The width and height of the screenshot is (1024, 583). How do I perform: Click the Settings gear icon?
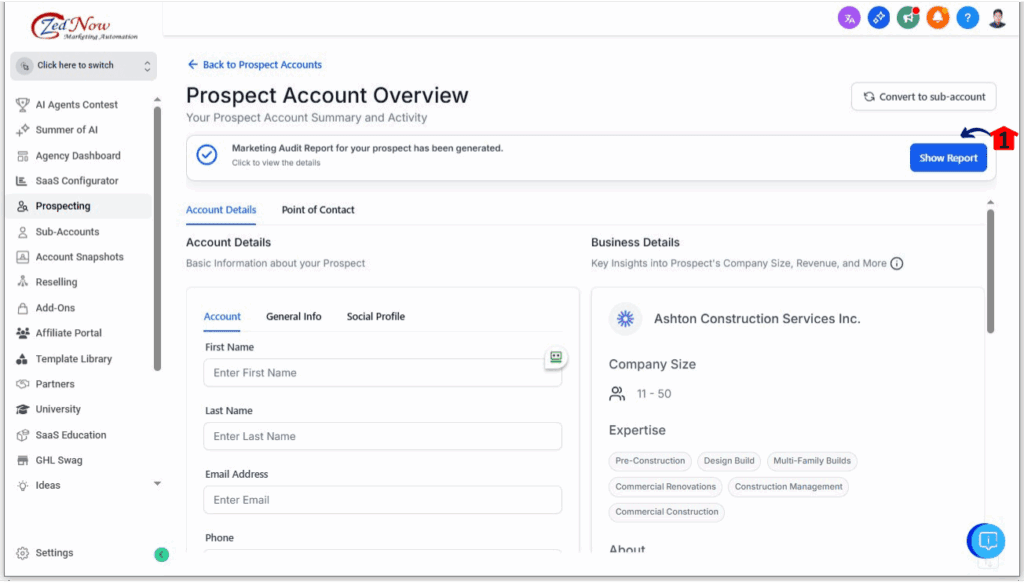pyautogui.click(x=22, y=553)
